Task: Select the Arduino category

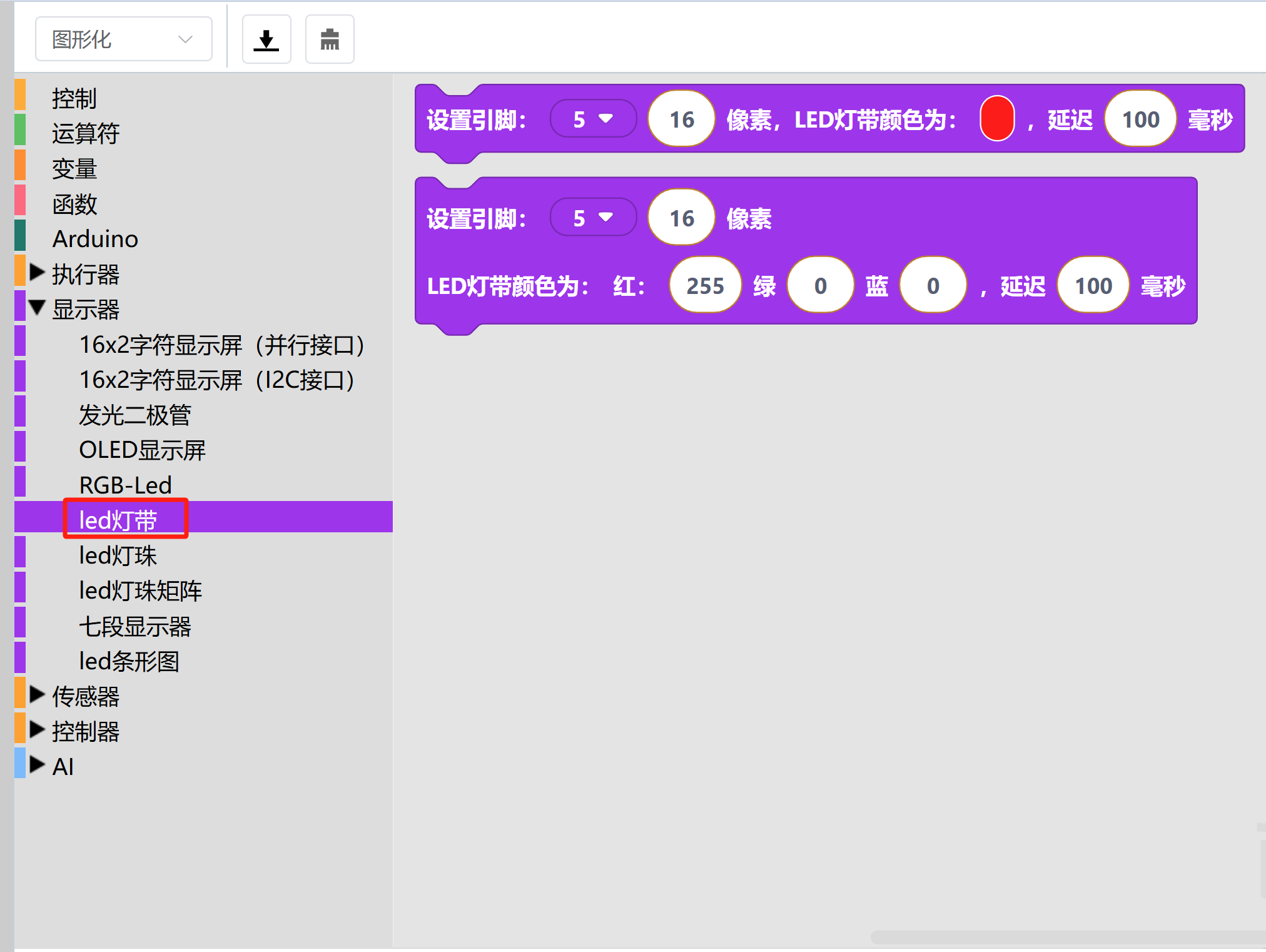Action: (x=95, y=239)
